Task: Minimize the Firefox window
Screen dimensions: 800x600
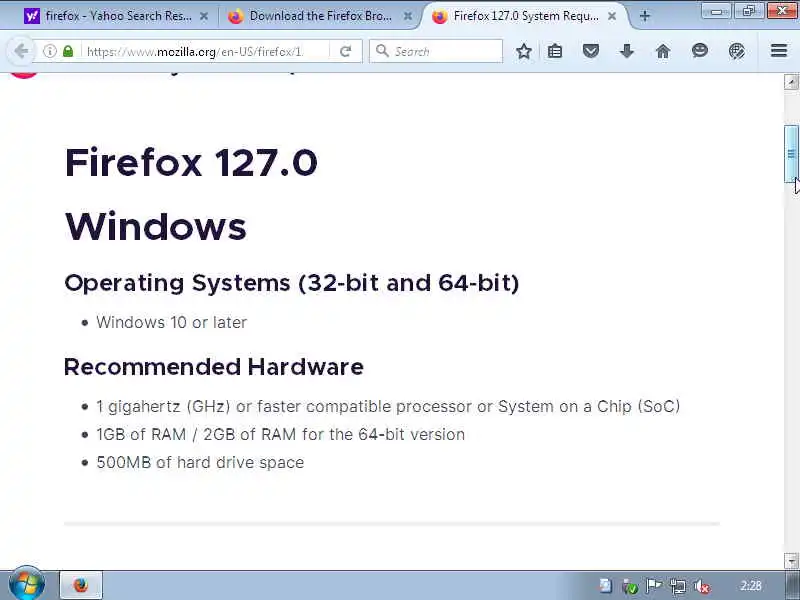Action: (x=716, y=11)
